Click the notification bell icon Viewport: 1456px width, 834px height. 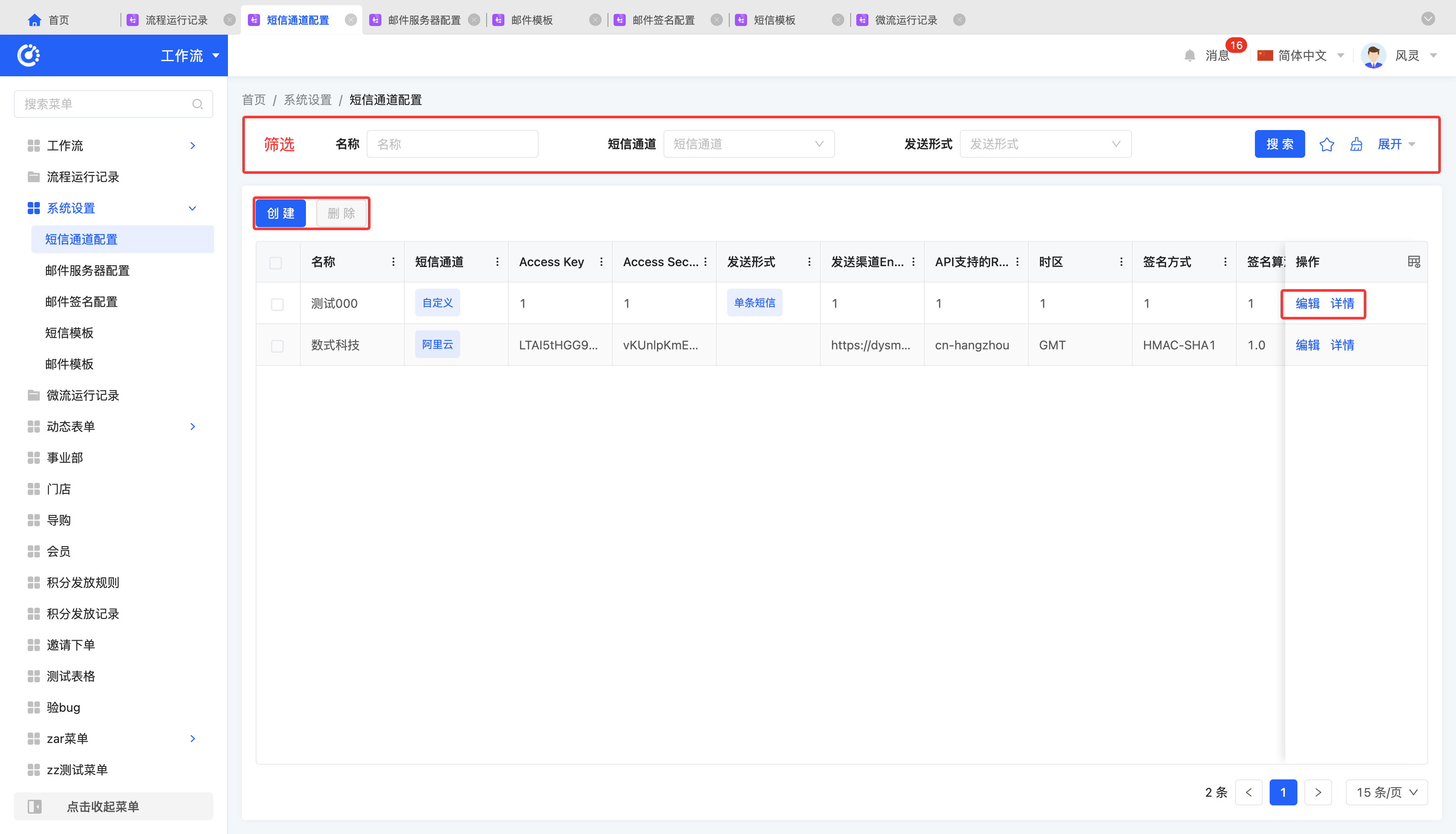[1189, 55]
